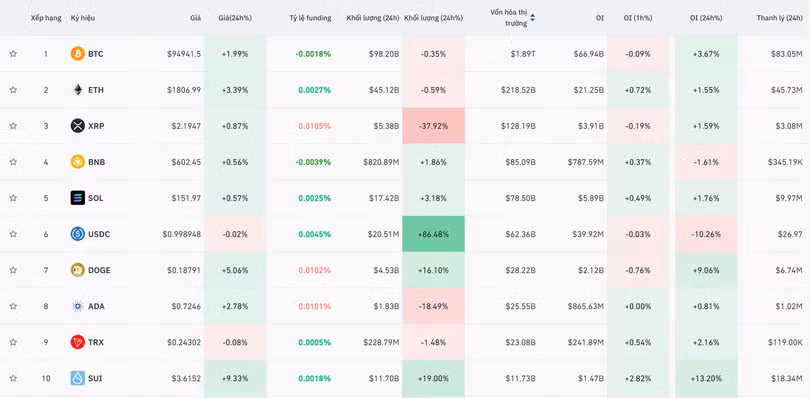This screenshot has height=398, width=810.
Task: Favorite BTC with its star icon
Action: (13, 54)
